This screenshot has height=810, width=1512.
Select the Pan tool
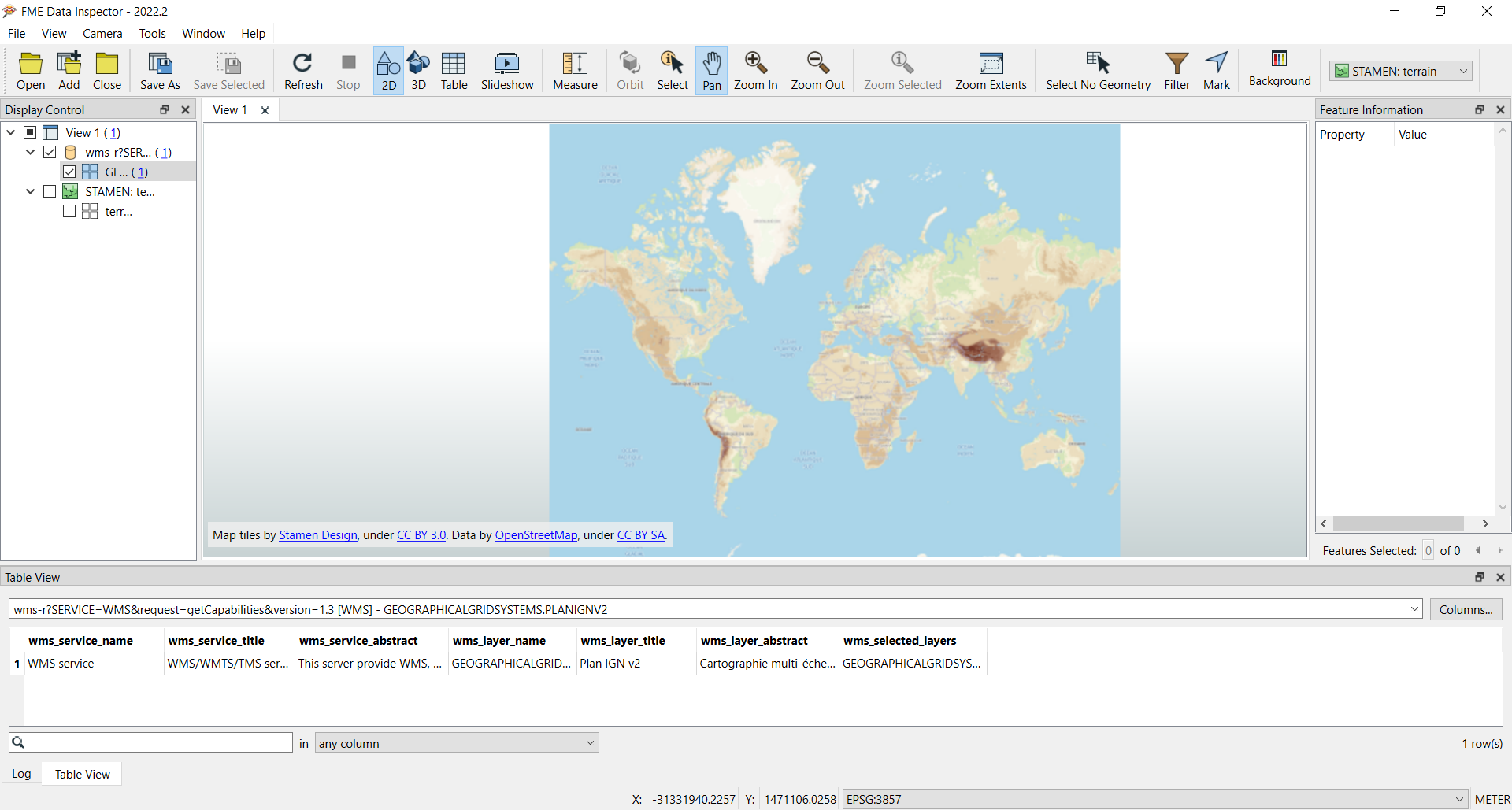711,71
